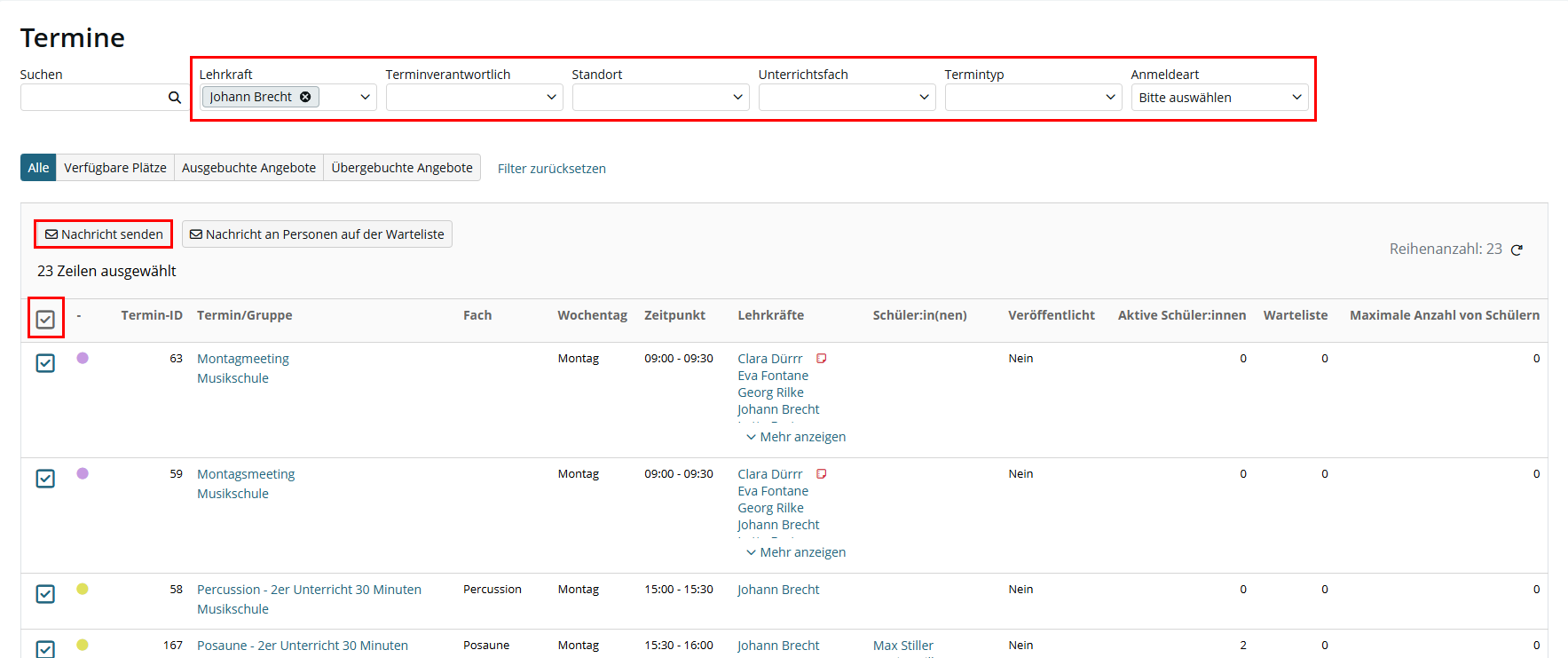Switch to Verfügbare Plätze tab
Image resolution: width=1568 pixels, height=658 pixels.
tap(115, 168)
